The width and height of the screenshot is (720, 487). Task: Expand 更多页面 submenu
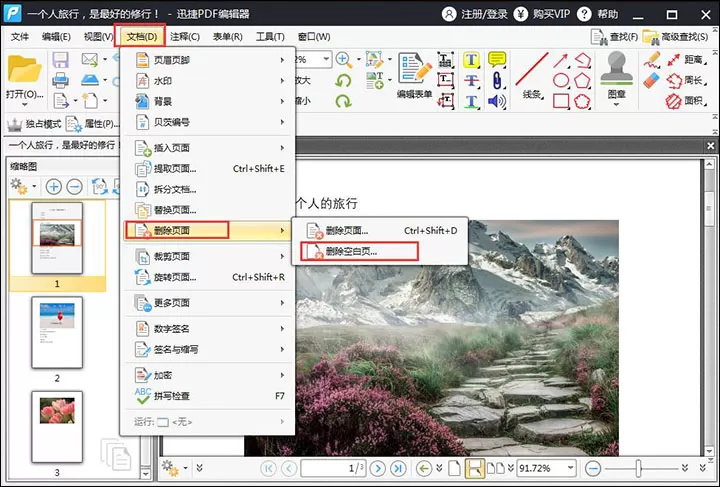[x=209, y=302]
